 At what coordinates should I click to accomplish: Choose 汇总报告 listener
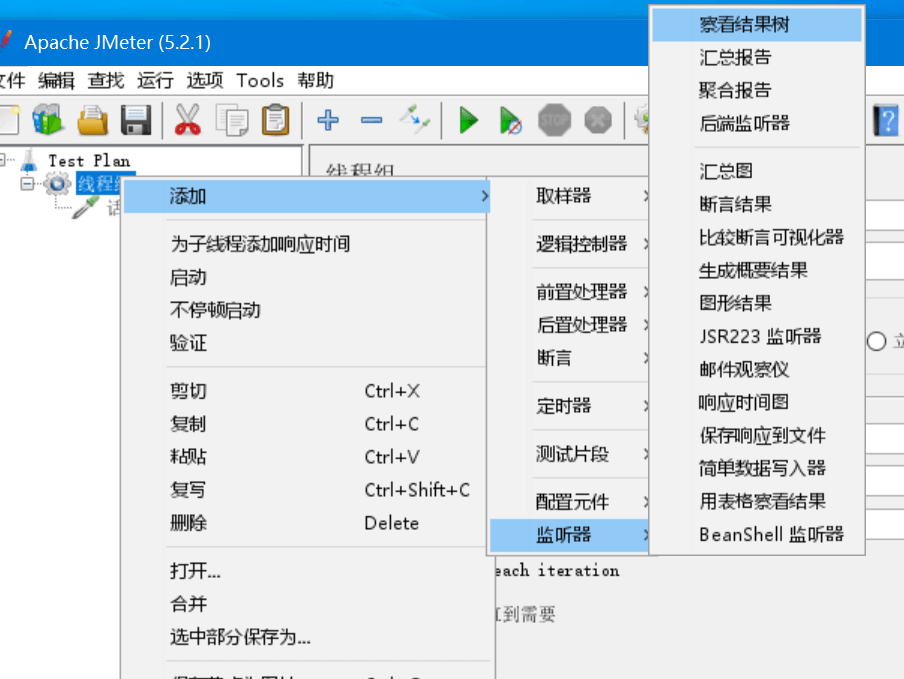(x=757, y=58)
